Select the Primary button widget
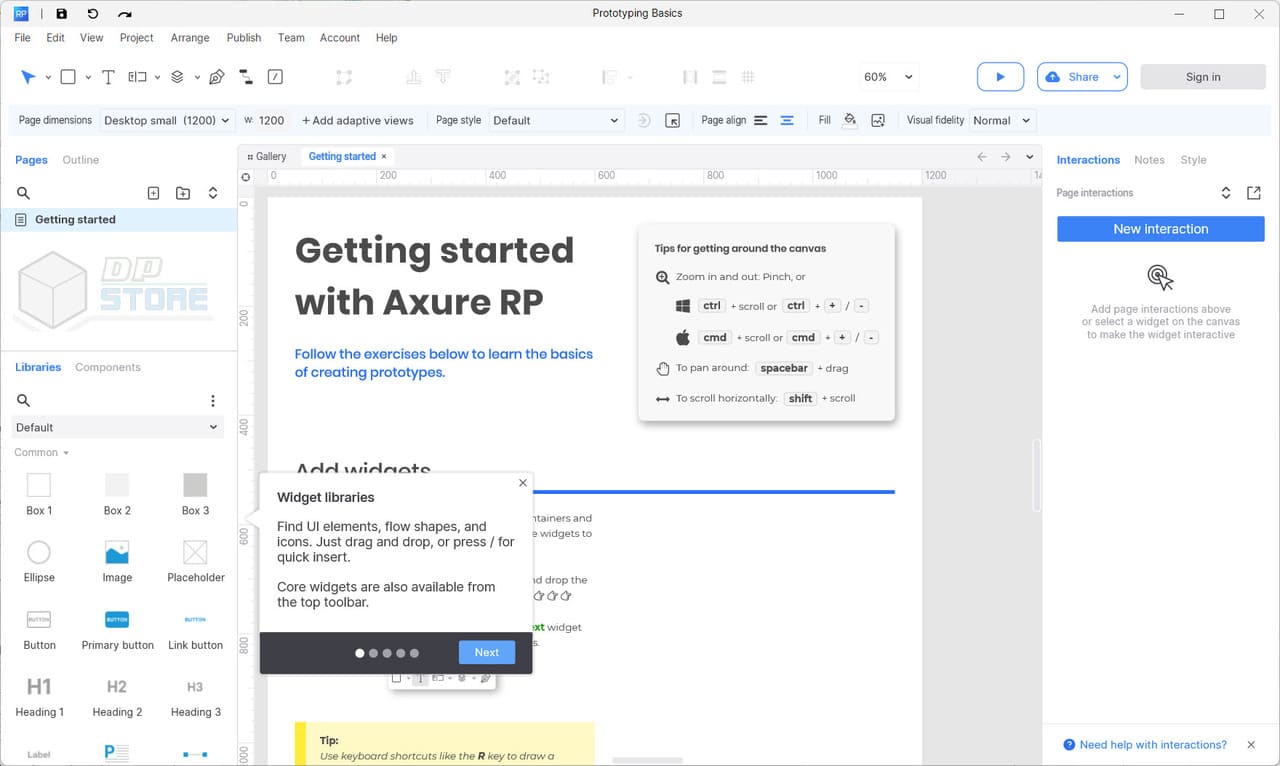1280x766 pixels. (x=117, y=630)
